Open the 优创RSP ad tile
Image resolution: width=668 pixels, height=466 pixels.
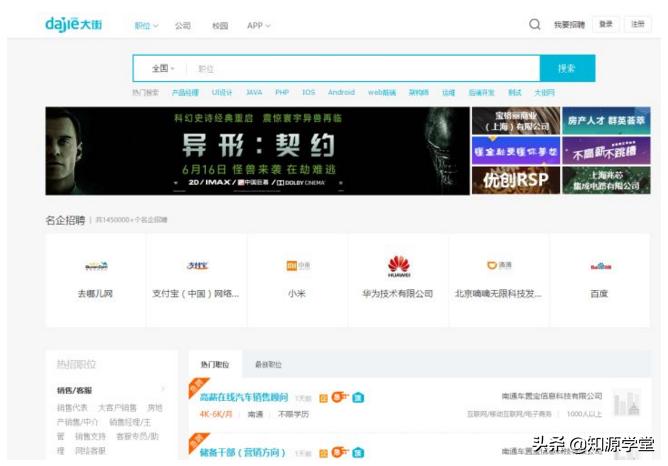[x=515, y=180]
